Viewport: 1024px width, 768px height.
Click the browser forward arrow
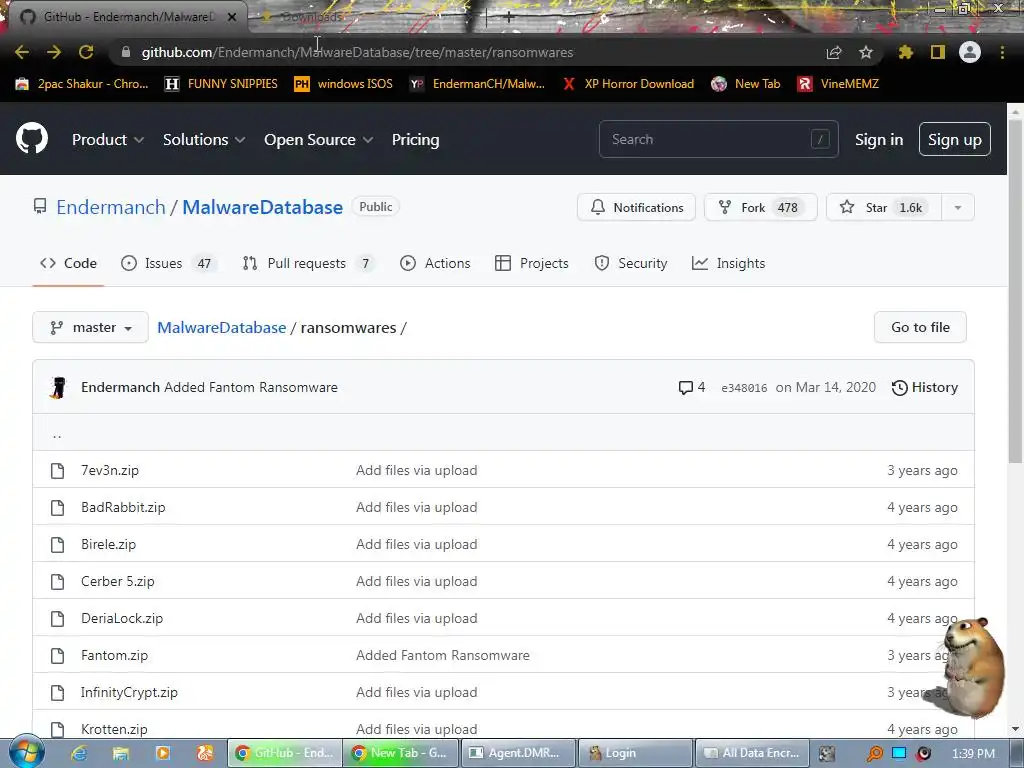[x=54, y=52]
